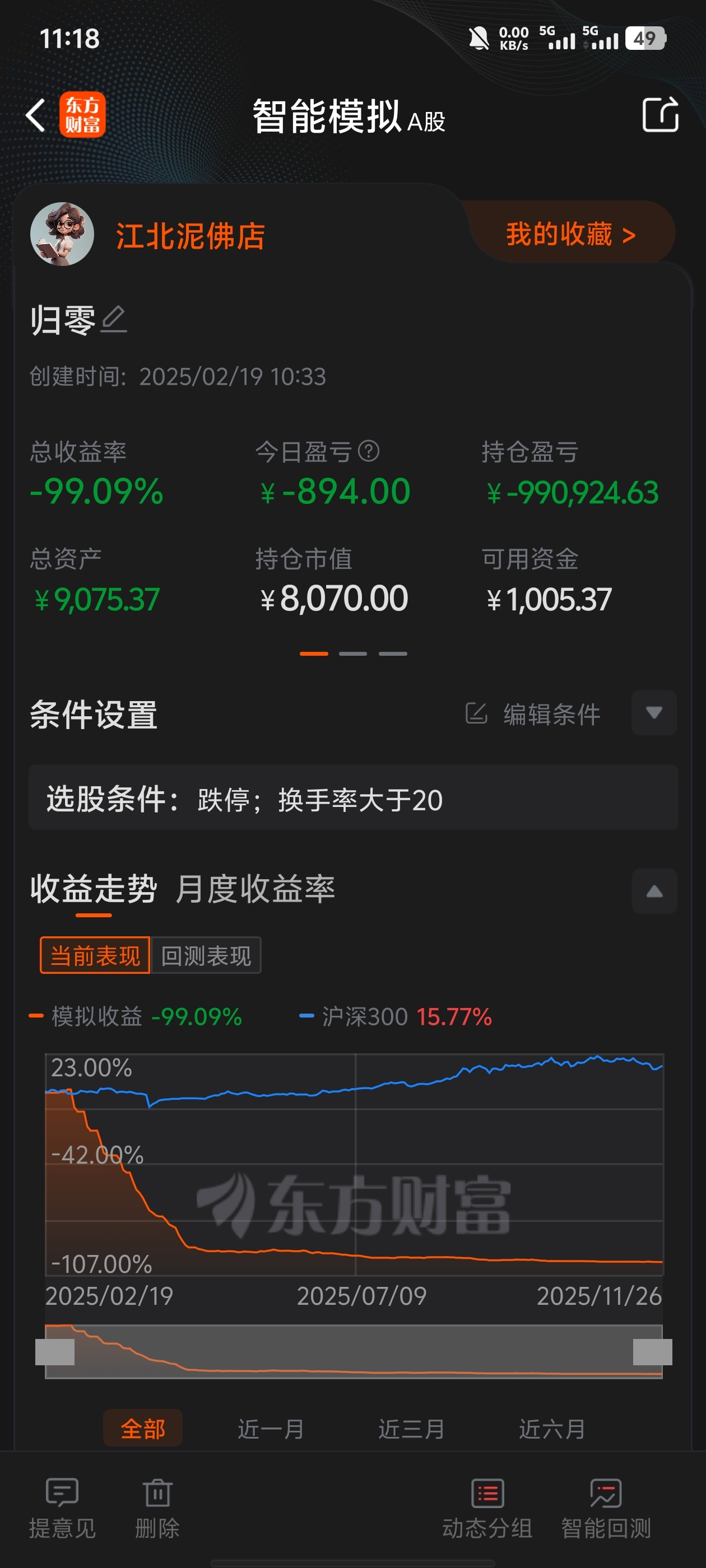Image resolution: width=706 pixels, height=1568 pixels.
Task: Click the 创建时间 2025/02/19 10:33 text
Action: tap(178, 376)
